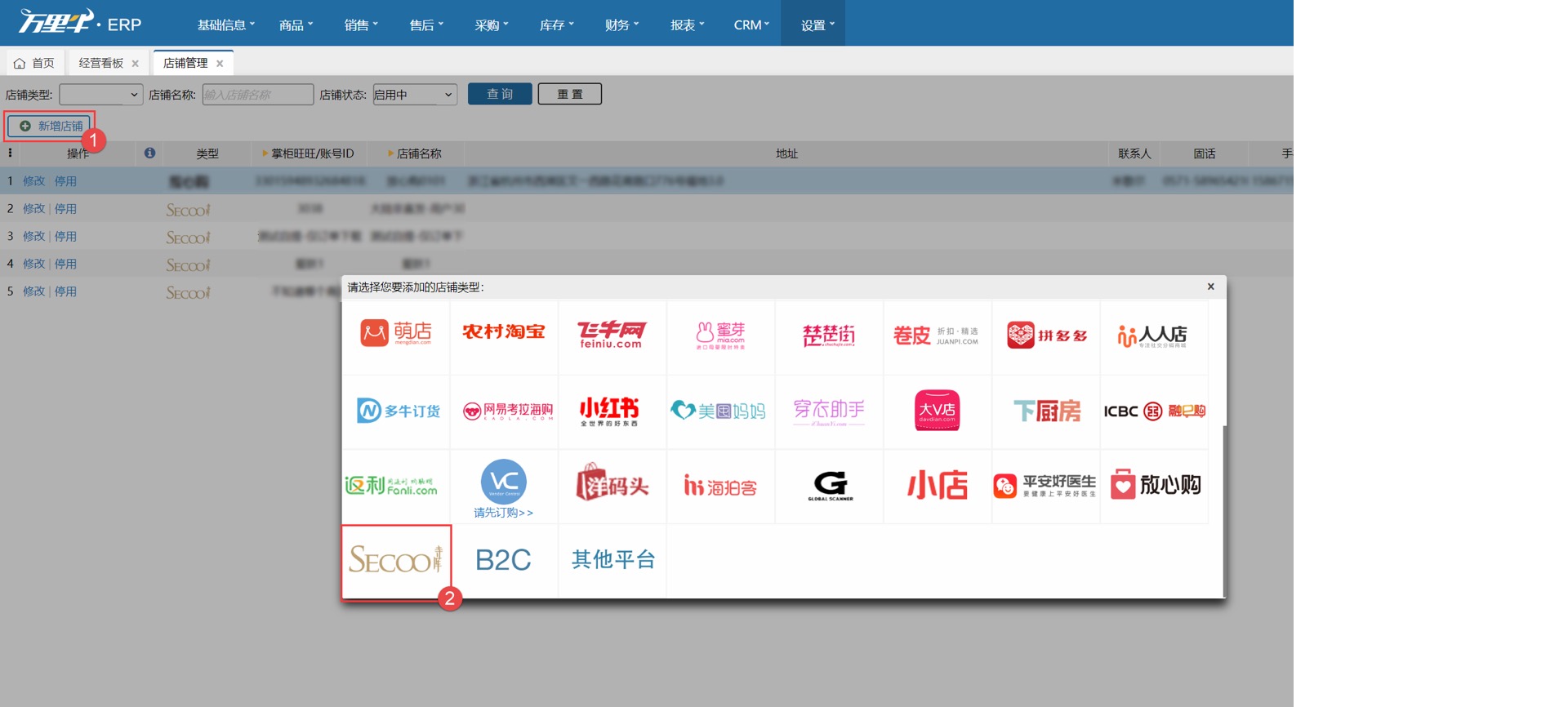This screenshot has width=1568, height=707.
Task: Close the 经营看板 tab
Action: click(136, 63)
